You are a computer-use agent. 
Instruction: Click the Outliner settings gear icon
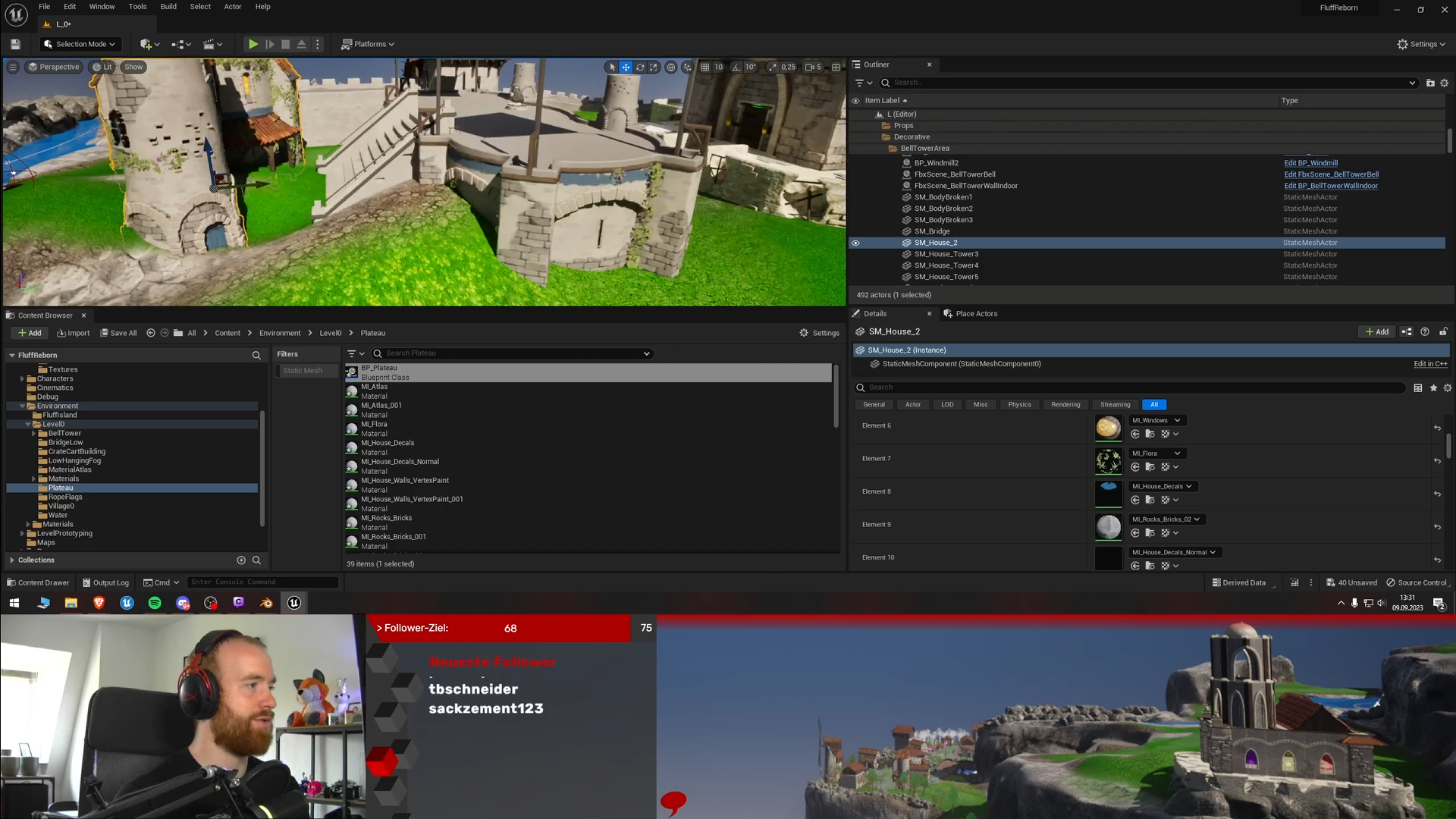[x=1444, y=83]
